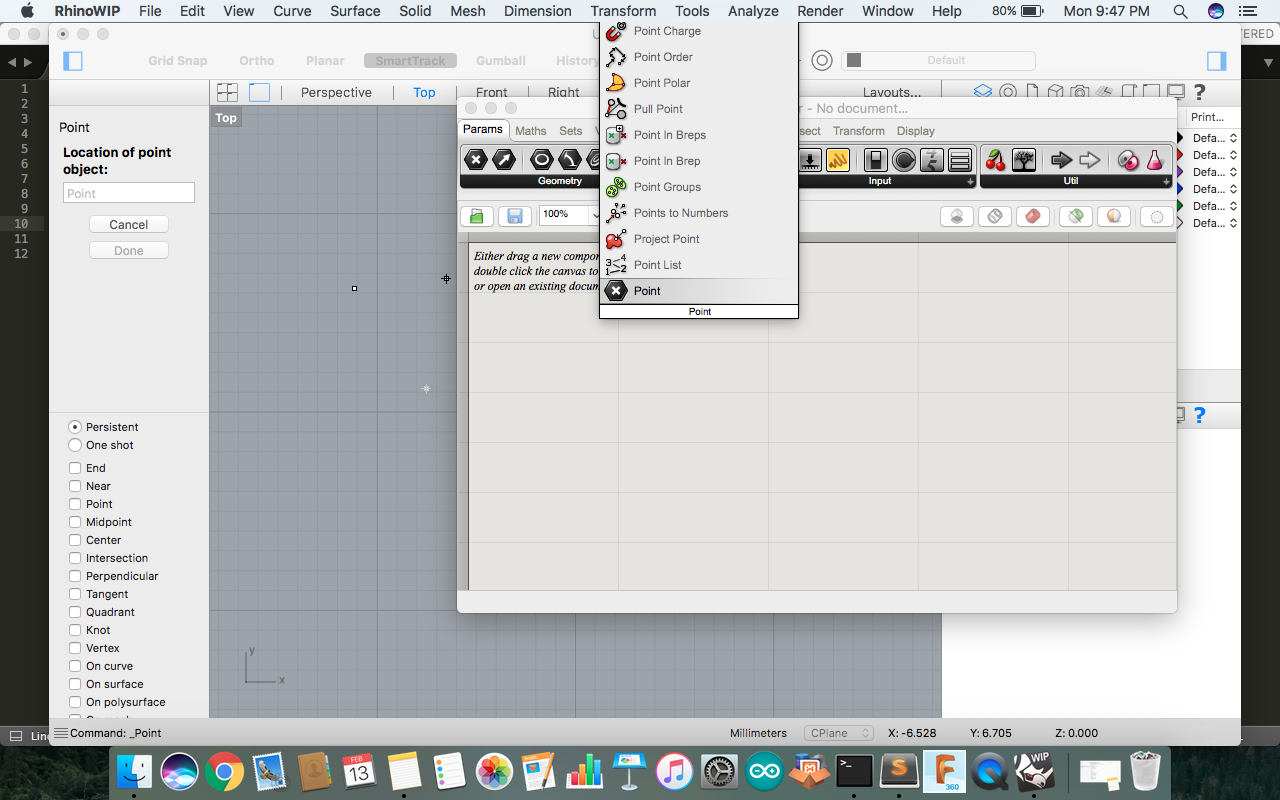Toggle Grid Snap in the Rhino toolbar
This screenshot has width=1280, height=800.
[178, 61]
